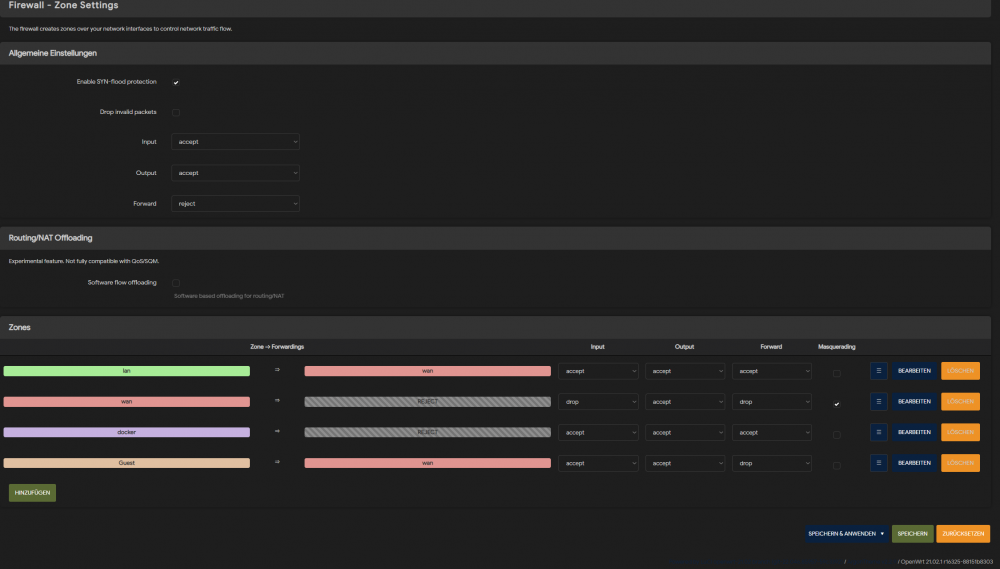Open Output dropdown for the docker zone
Screen dimensions: 1000x569
(685, 432)
